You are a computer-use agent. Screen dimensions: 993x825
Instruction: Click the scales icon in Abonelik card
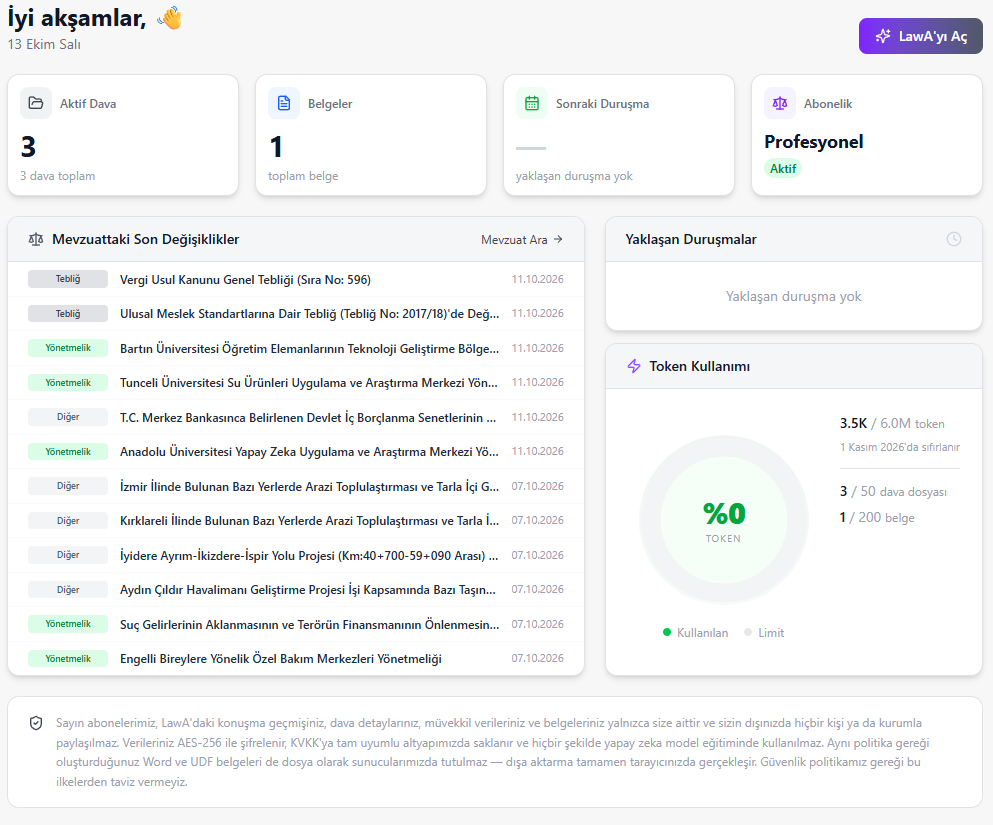click(780, 103)
